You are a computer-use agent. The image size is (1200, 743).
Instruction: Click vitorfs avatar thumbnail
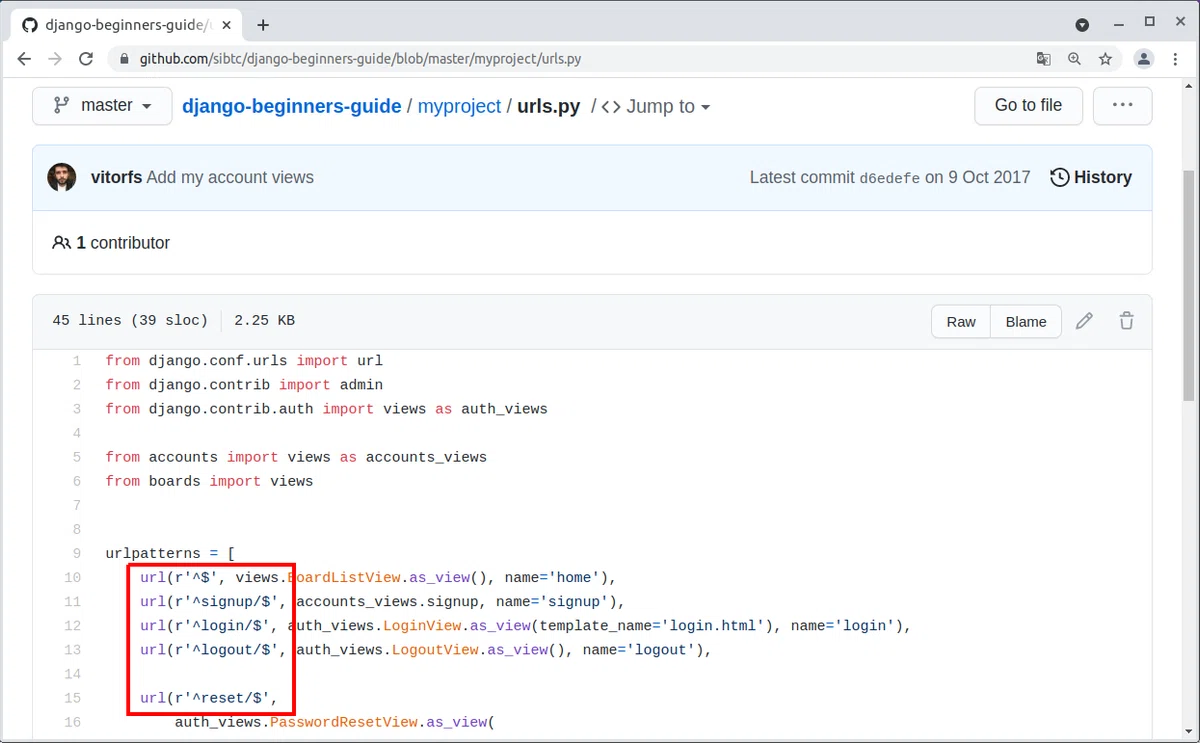tap(62, 177)
